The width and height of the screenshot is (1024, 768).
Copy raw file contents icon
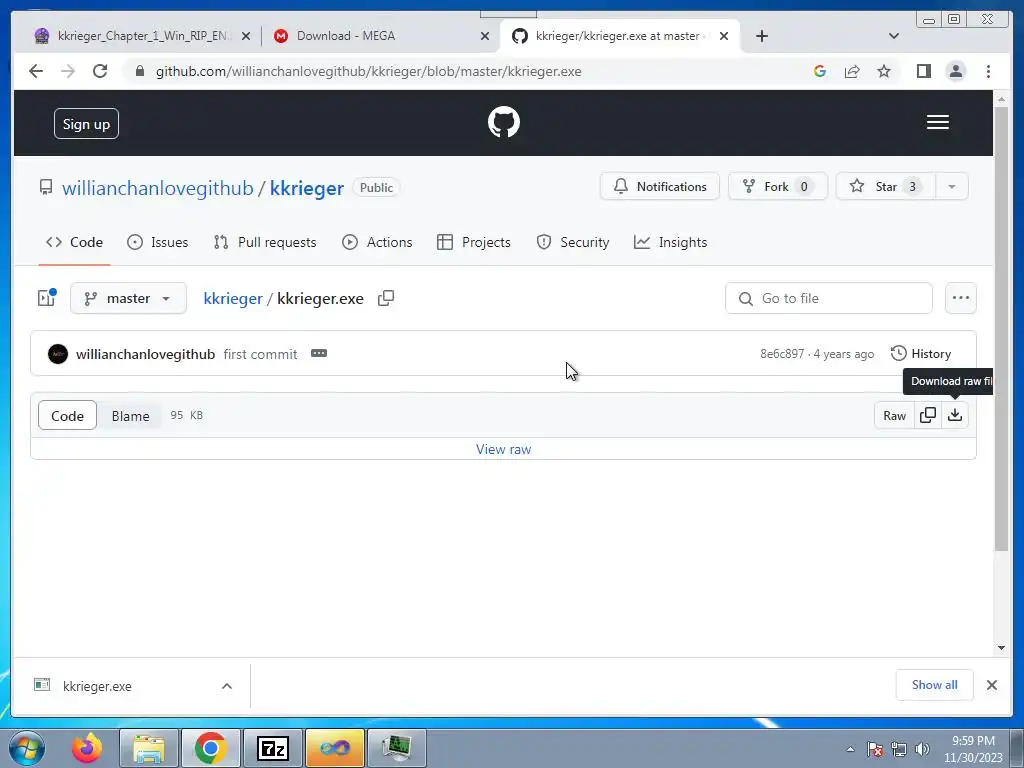(927, 415)
